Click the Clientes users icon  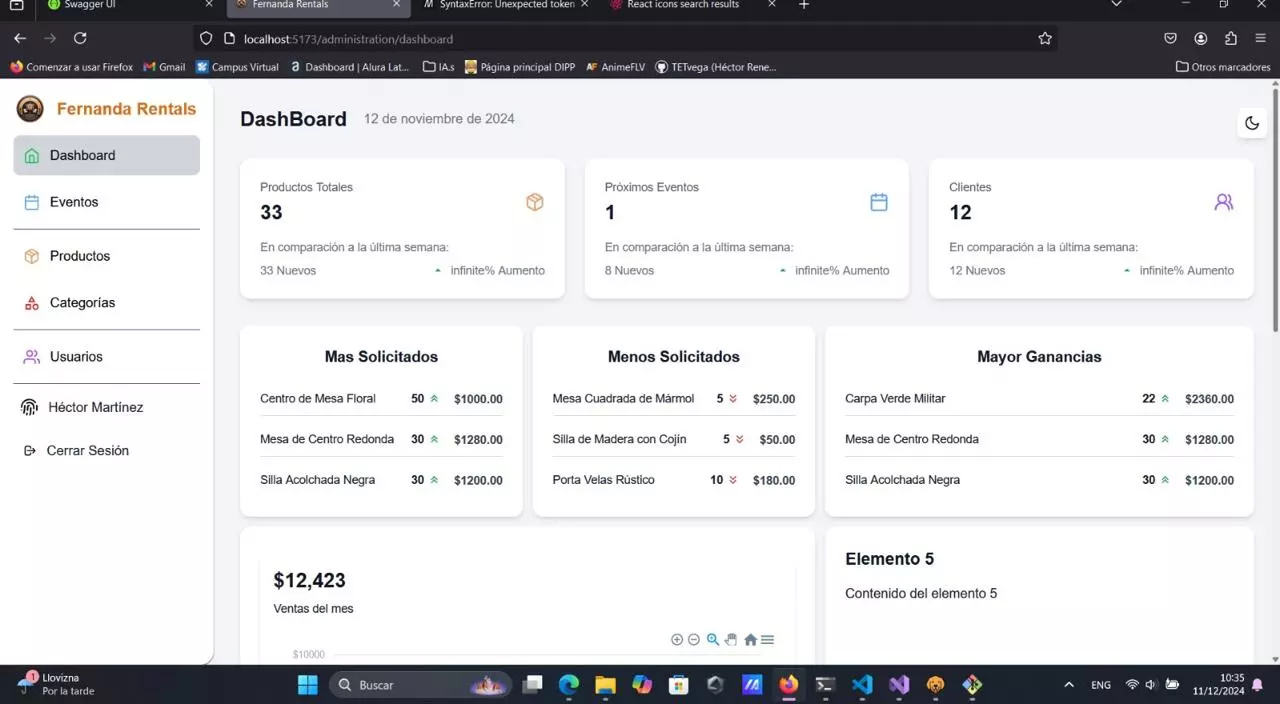tap(1223, 202)
